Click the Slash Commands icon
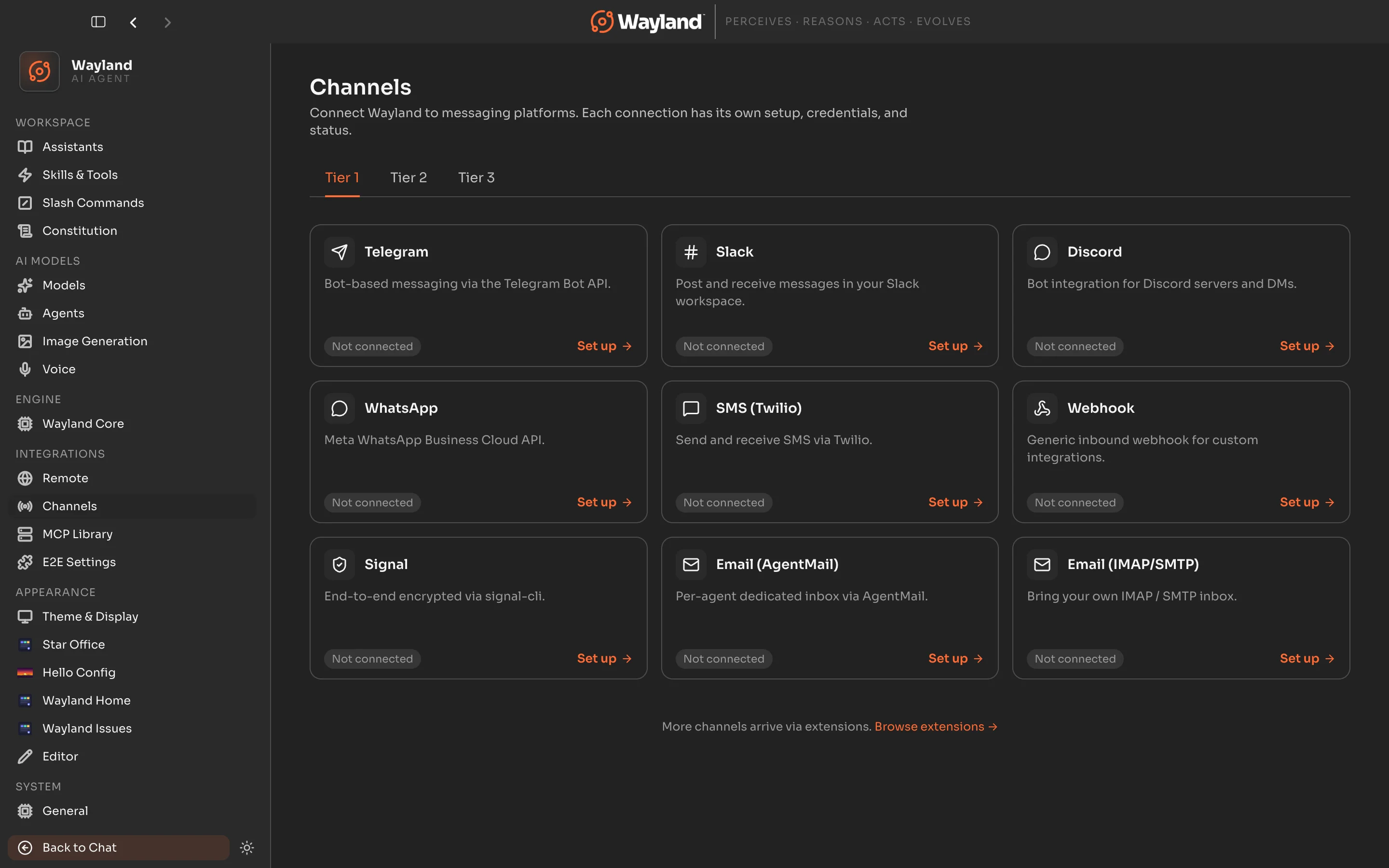The height and width of the screenshot is (868, 1389). click(x=25, y=203)
